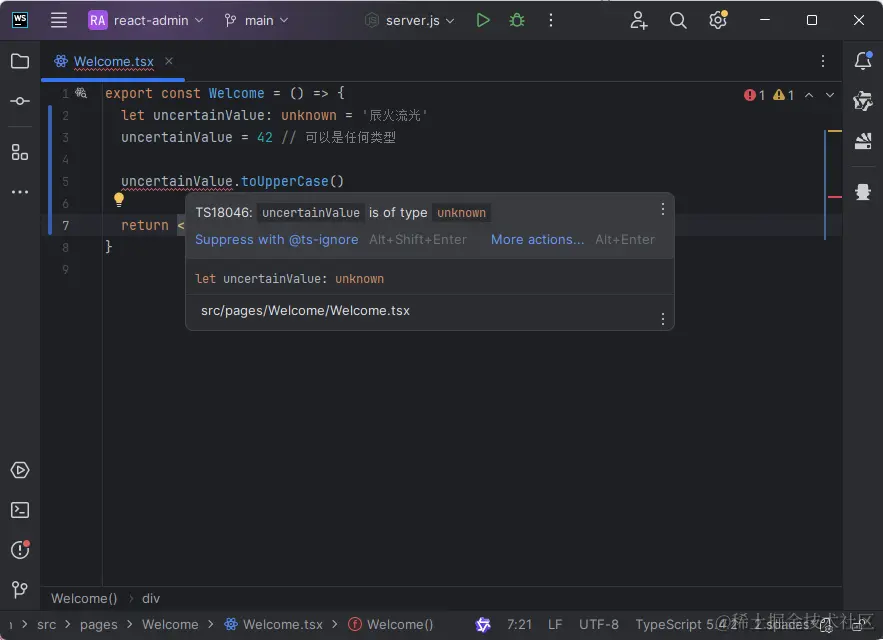The image size is (883, 640).
Task: Click the warning count indicator
Action: 783,95
